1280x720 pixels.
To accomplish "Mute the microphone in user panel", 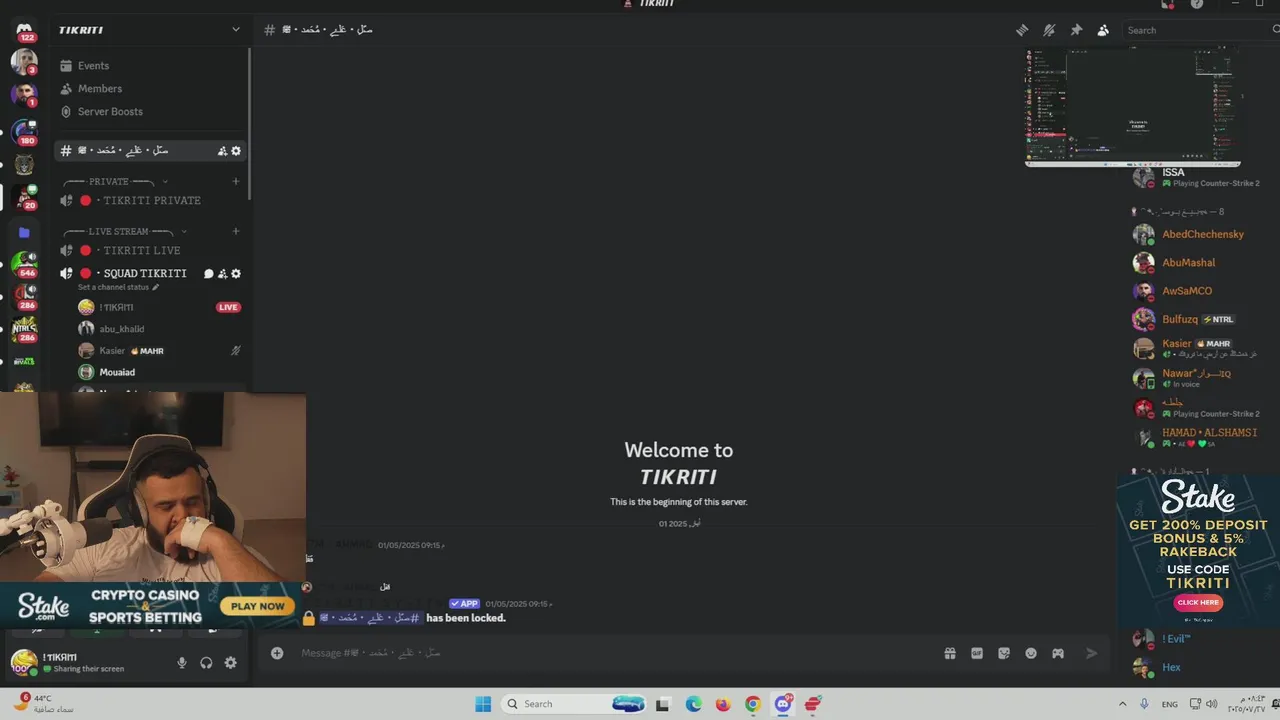I will pyautogui.click(x=182, y=663).
